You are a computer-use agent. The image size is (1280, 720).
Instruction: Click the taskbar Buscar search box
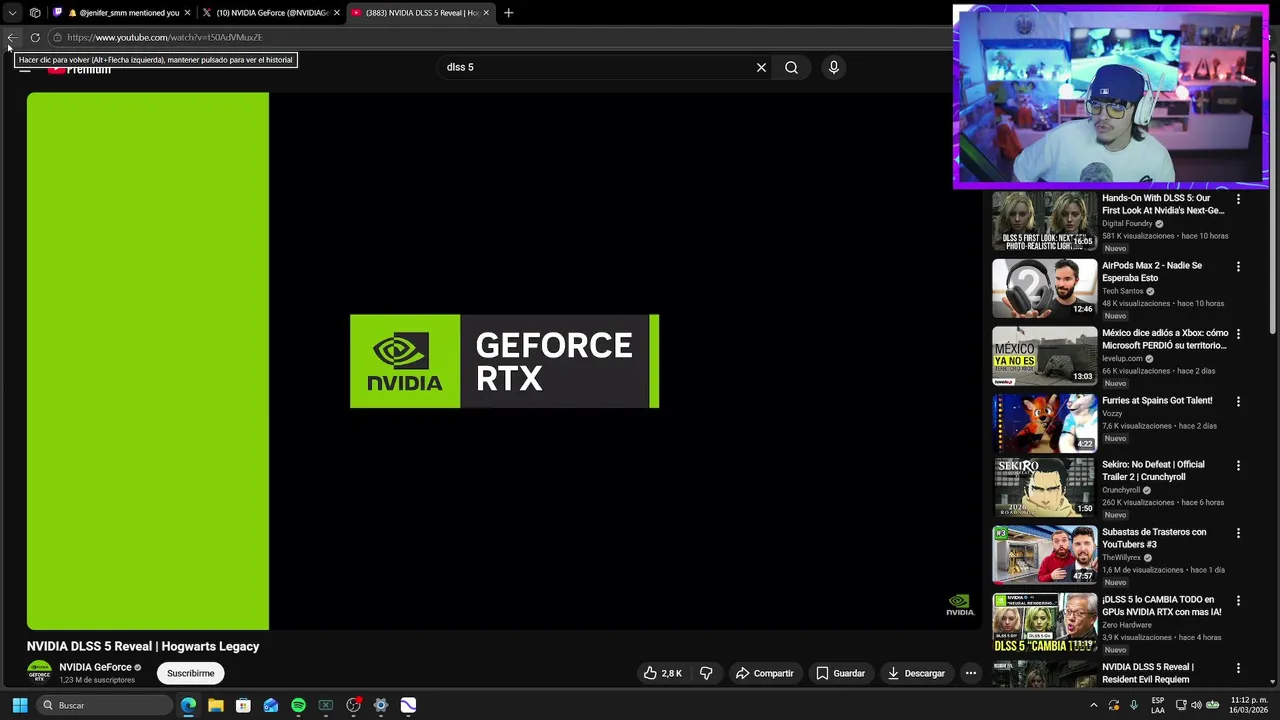105,705
